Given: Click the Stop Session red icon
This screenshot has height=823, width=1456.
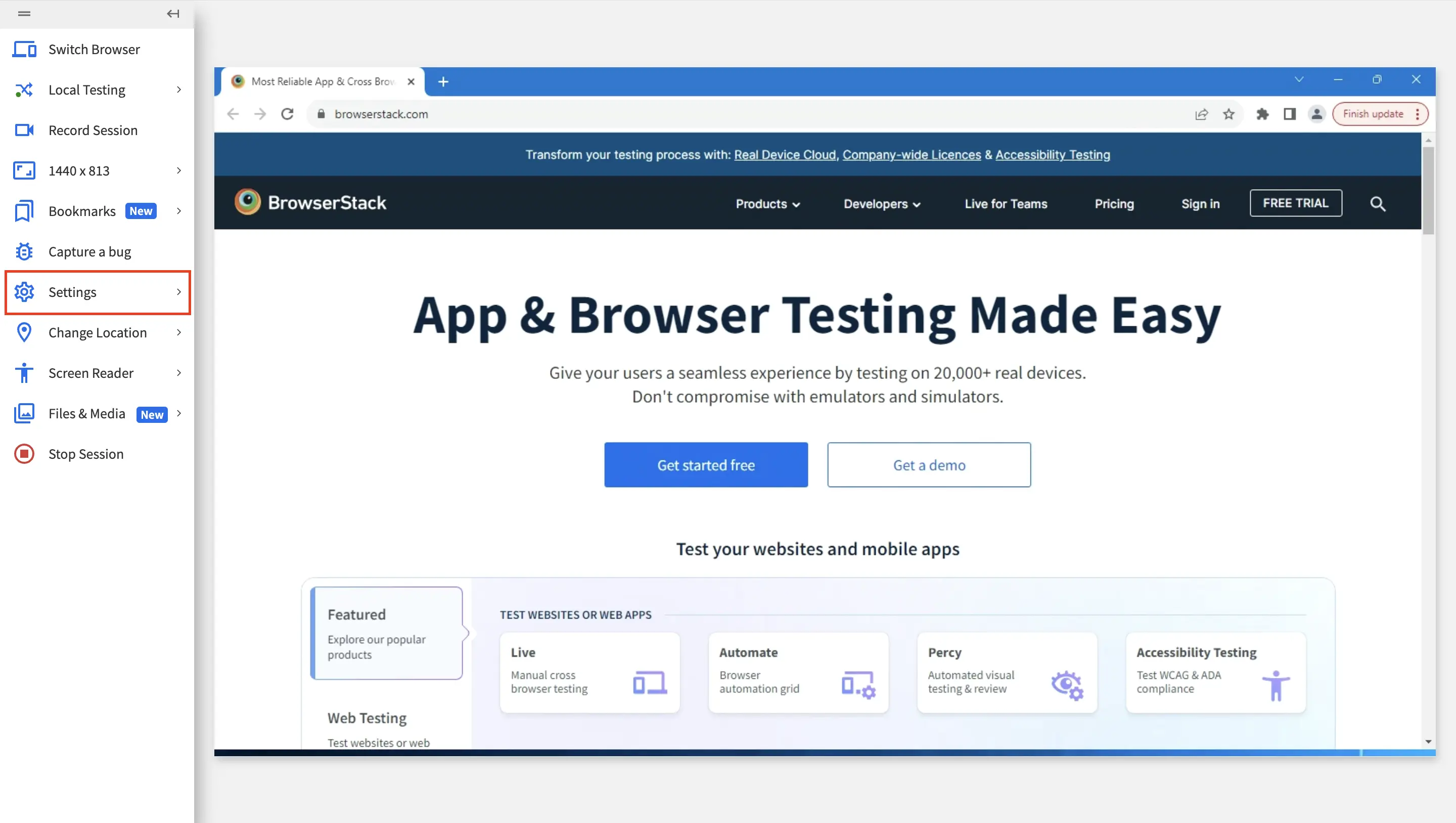Looking at the screenshot, I should point(24,454).
